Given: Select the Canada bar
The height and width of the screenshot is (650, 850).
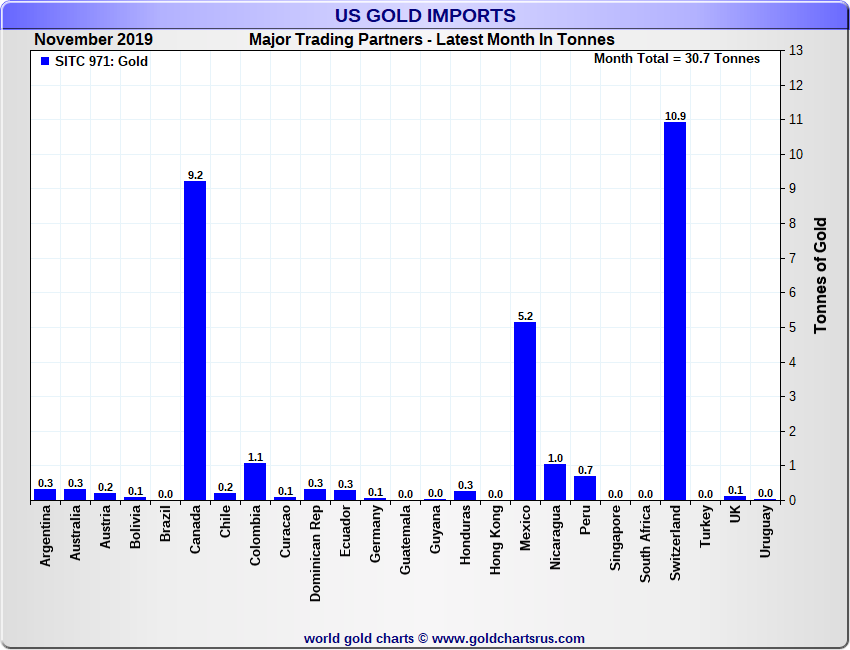Looking at the screenshot, I should click(195, 340).
